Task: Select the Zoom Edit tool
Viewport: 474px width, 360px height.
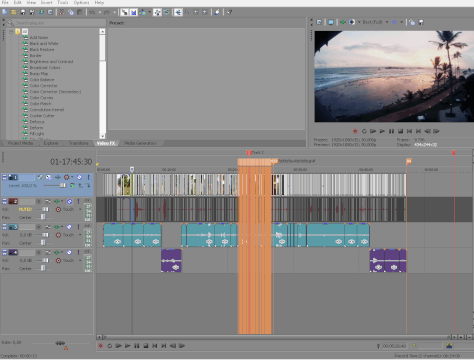Action: [x=205, y=12]
